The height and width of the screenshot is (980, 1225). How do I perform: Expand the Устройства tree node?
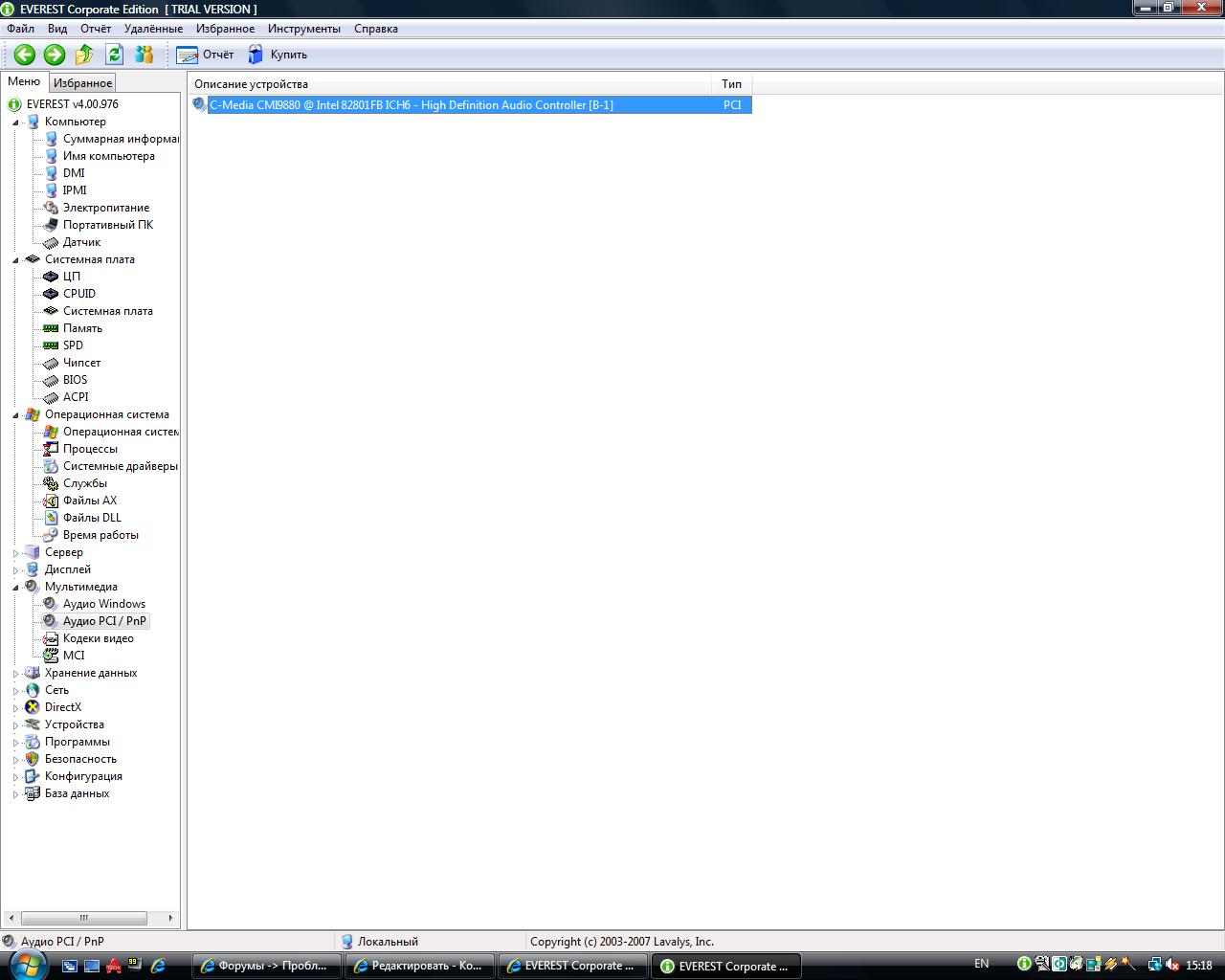pos(16,725)
